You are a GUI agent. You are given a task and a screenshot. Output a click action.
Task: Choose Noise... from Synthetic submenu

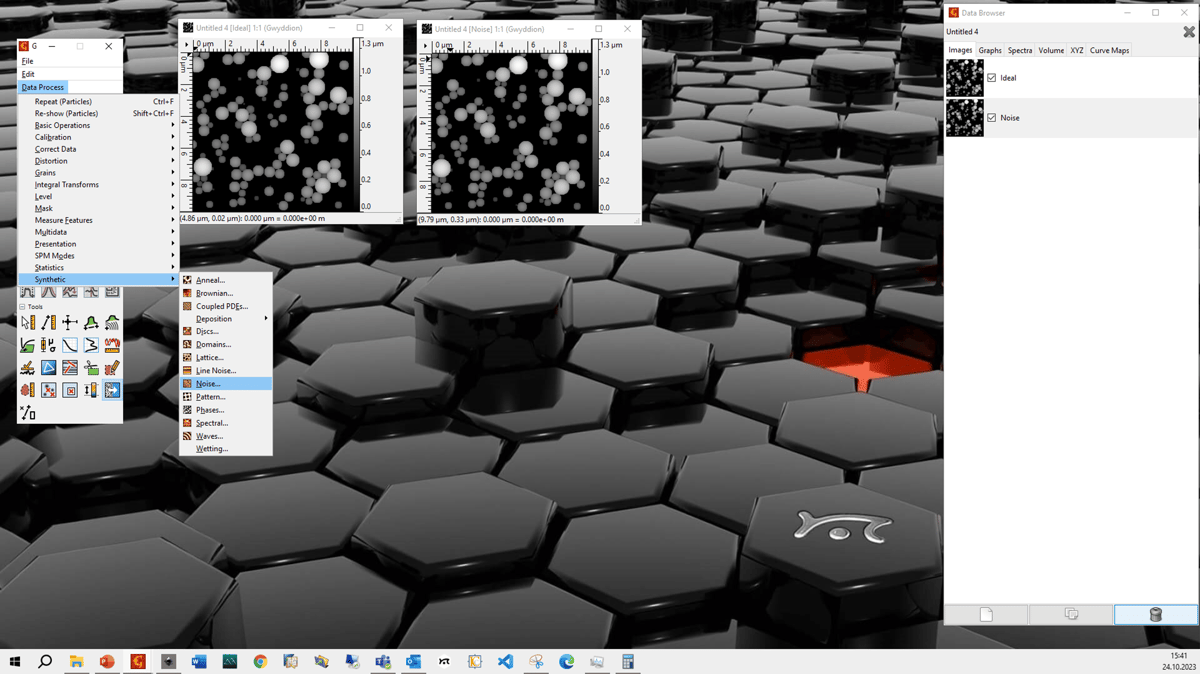[225, 384]
